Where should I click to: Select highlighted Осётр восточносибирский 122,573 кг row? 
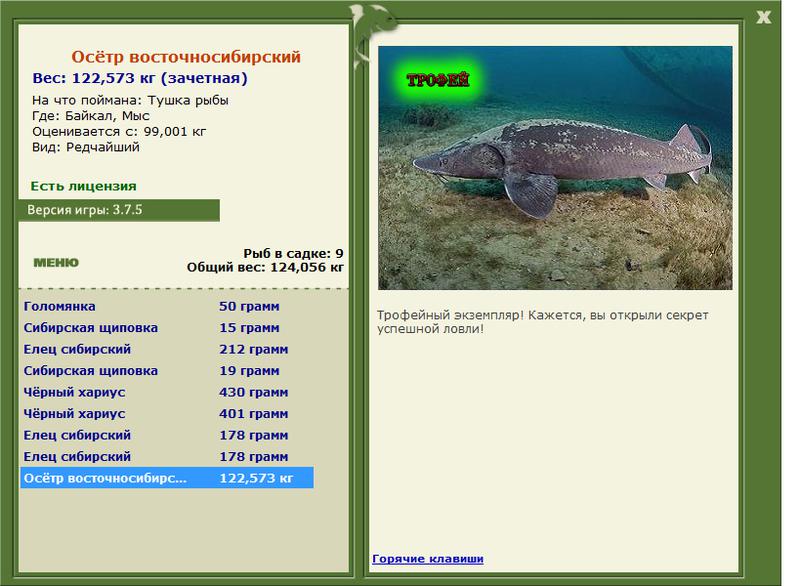(x=167, y=478)
